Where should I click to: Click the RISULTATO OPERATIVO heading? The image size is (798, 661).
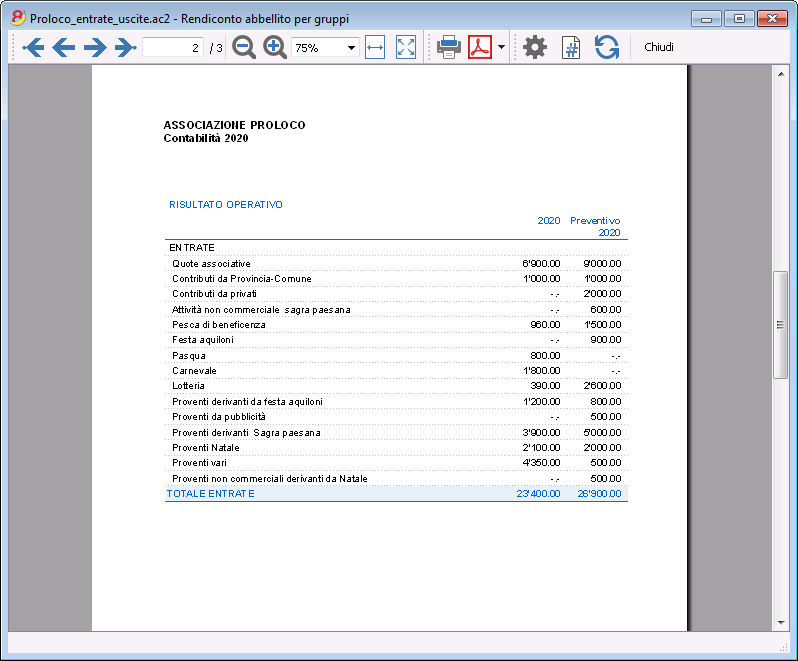pyautogui.click(x=226, y=205)
